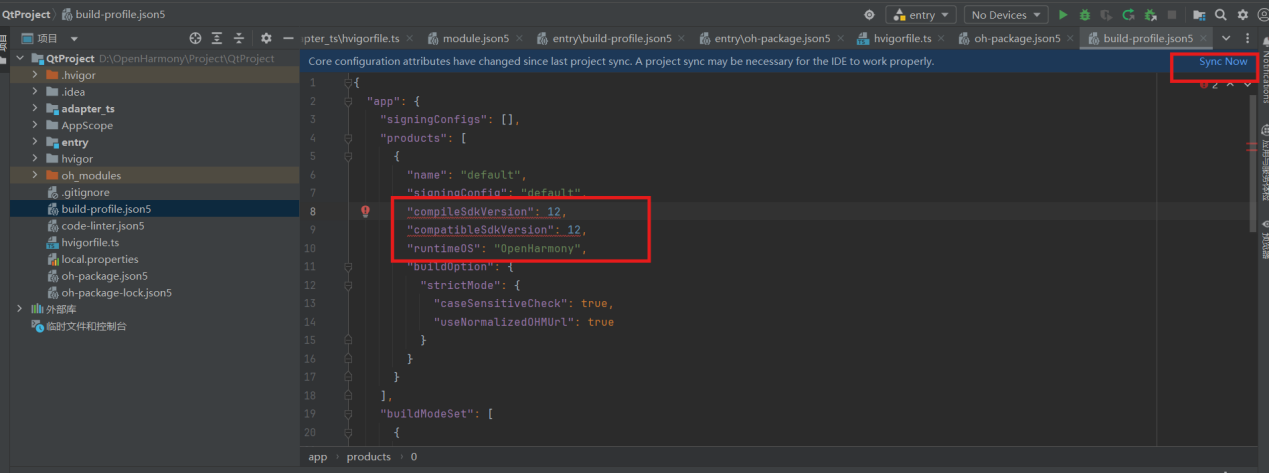Click the locate target icon in project panel
The height and width of the screenshot is (473, 1269).
196,38
